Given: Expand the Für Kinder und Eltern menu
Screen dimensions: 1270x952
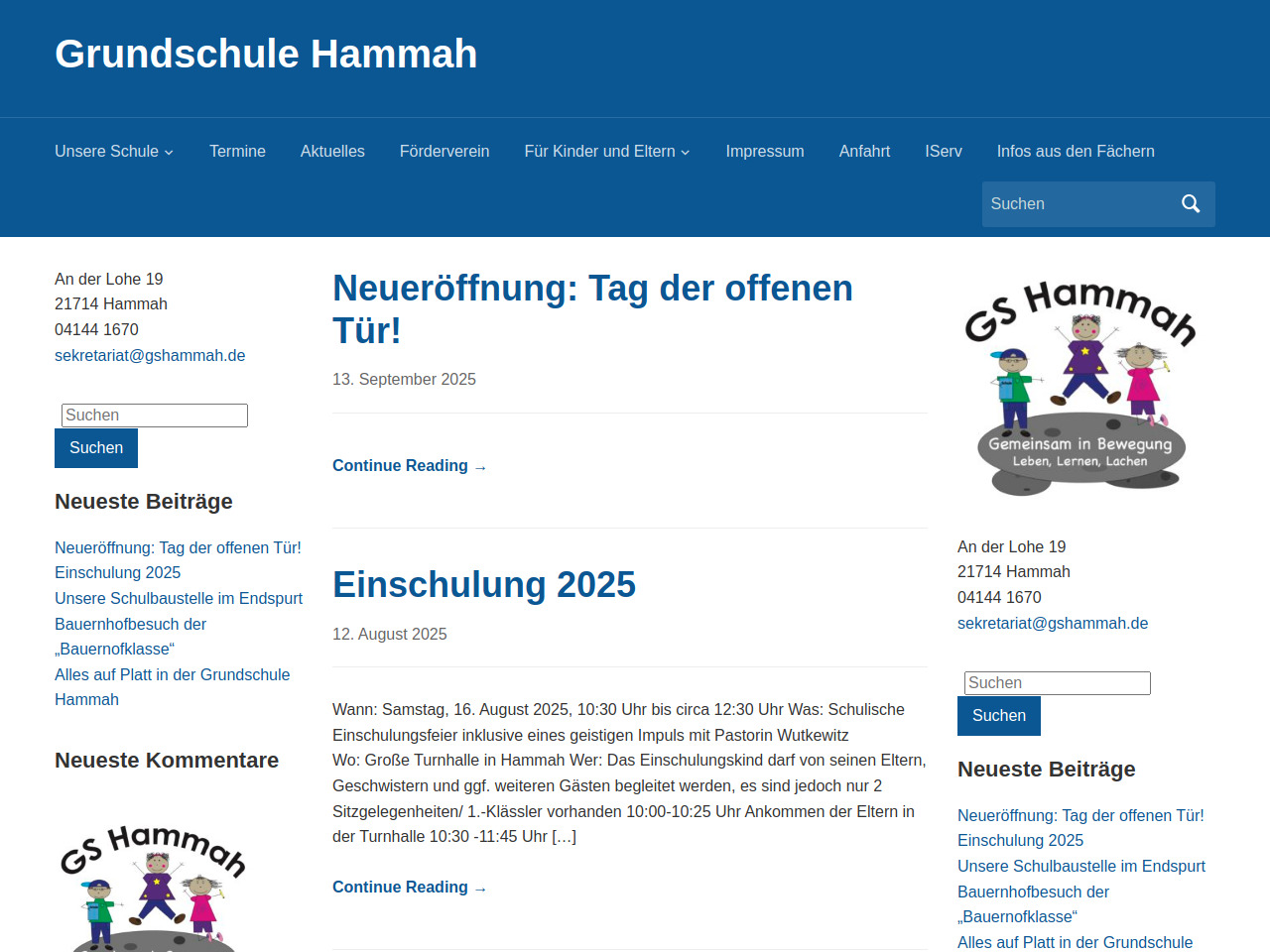Looking at the screenshot, I should coord(606,152).
